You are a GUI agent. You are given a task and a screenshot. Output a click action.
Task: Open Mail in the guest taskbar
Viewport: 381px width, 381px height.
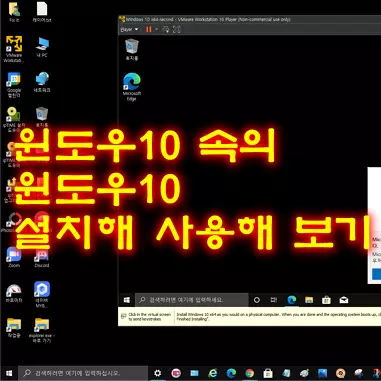[x=344, y=300]
